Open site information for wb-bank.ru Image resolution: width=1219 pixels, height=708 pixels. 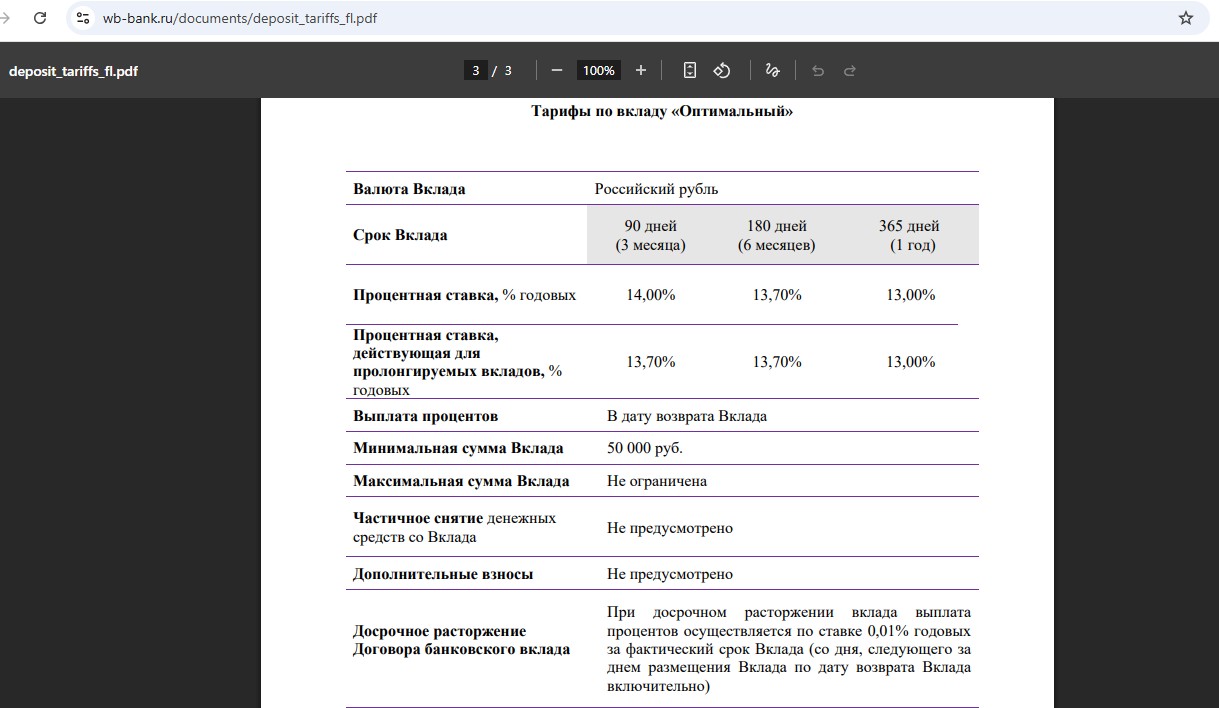point(83,18)
